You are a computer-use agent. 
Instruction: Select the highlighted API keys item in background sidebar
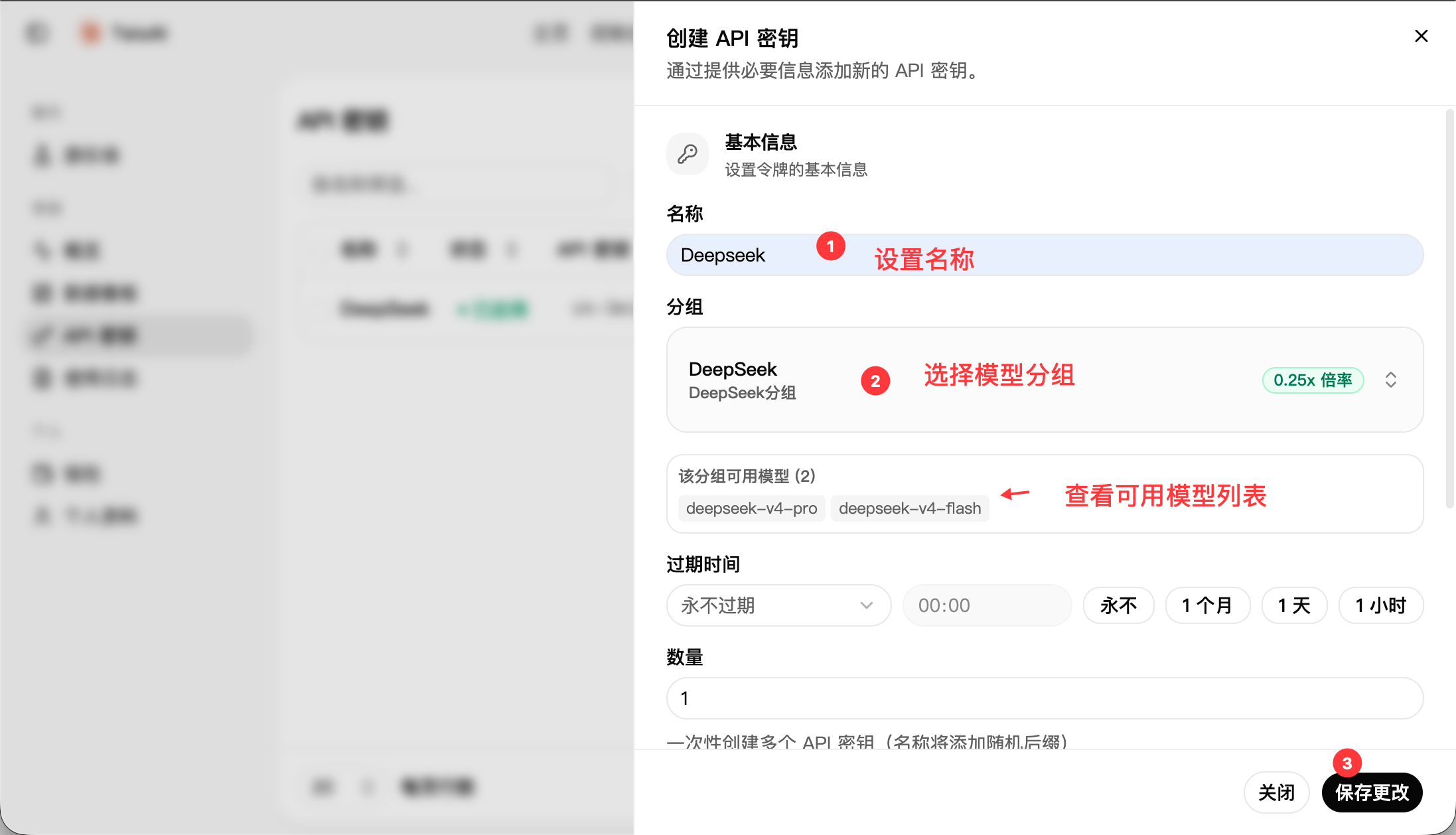point(139,335)
